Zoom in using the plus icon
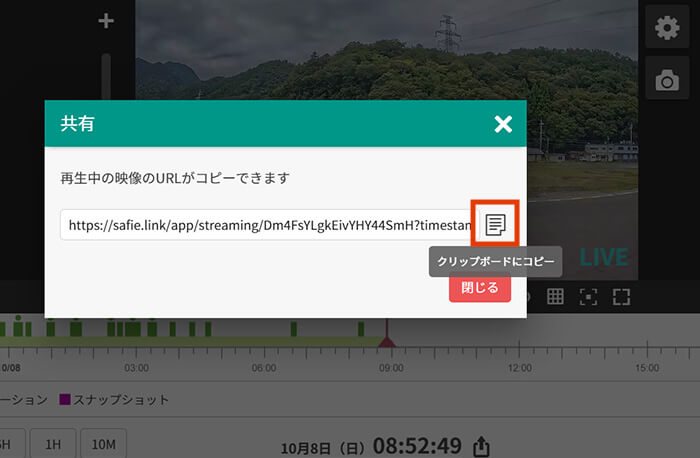 pos(106,22)
